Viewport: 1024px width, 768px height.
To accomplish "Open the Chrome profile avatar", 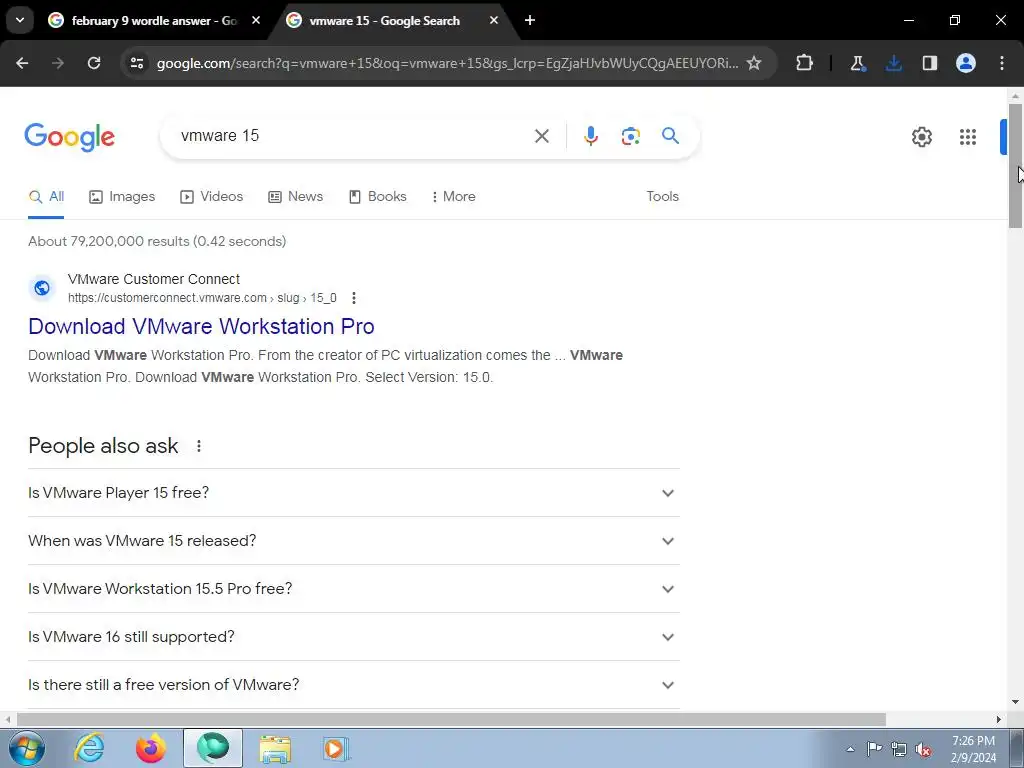I will coord(966,63).
